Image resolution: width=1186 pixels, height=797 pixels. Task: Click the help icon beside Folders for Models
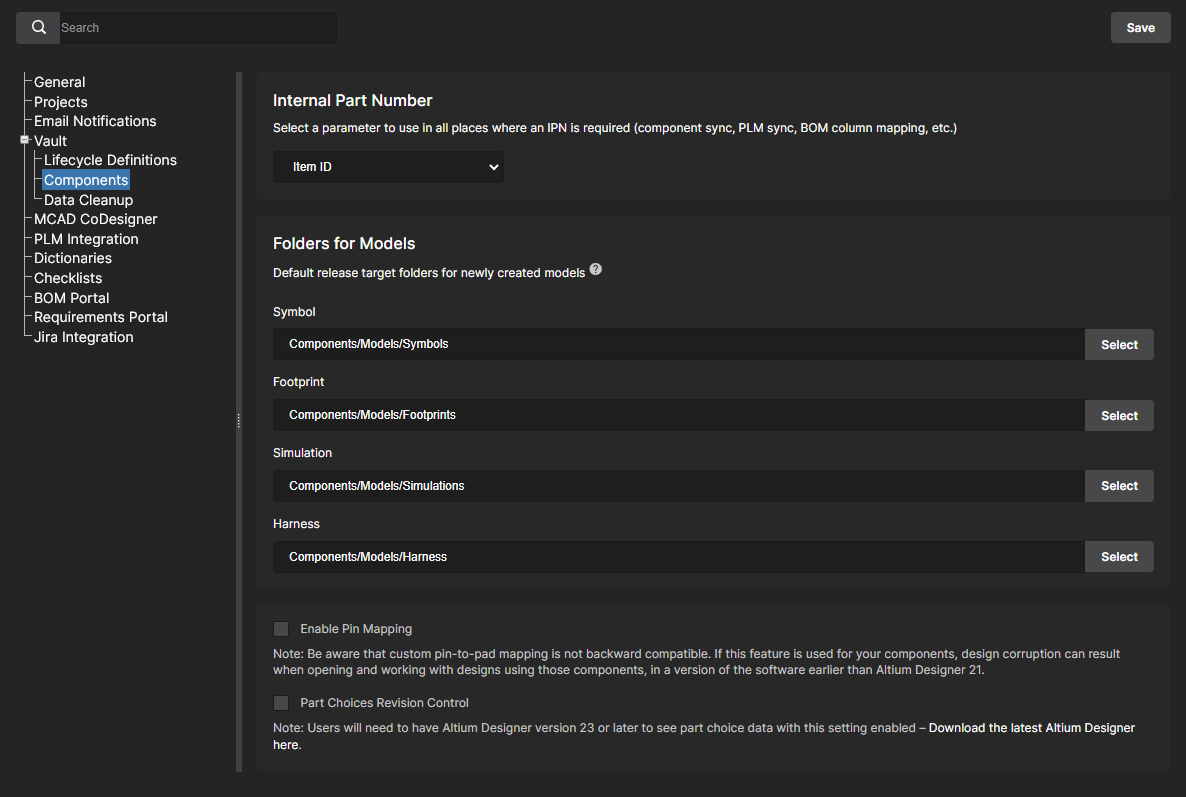click(x=596, y=270)
